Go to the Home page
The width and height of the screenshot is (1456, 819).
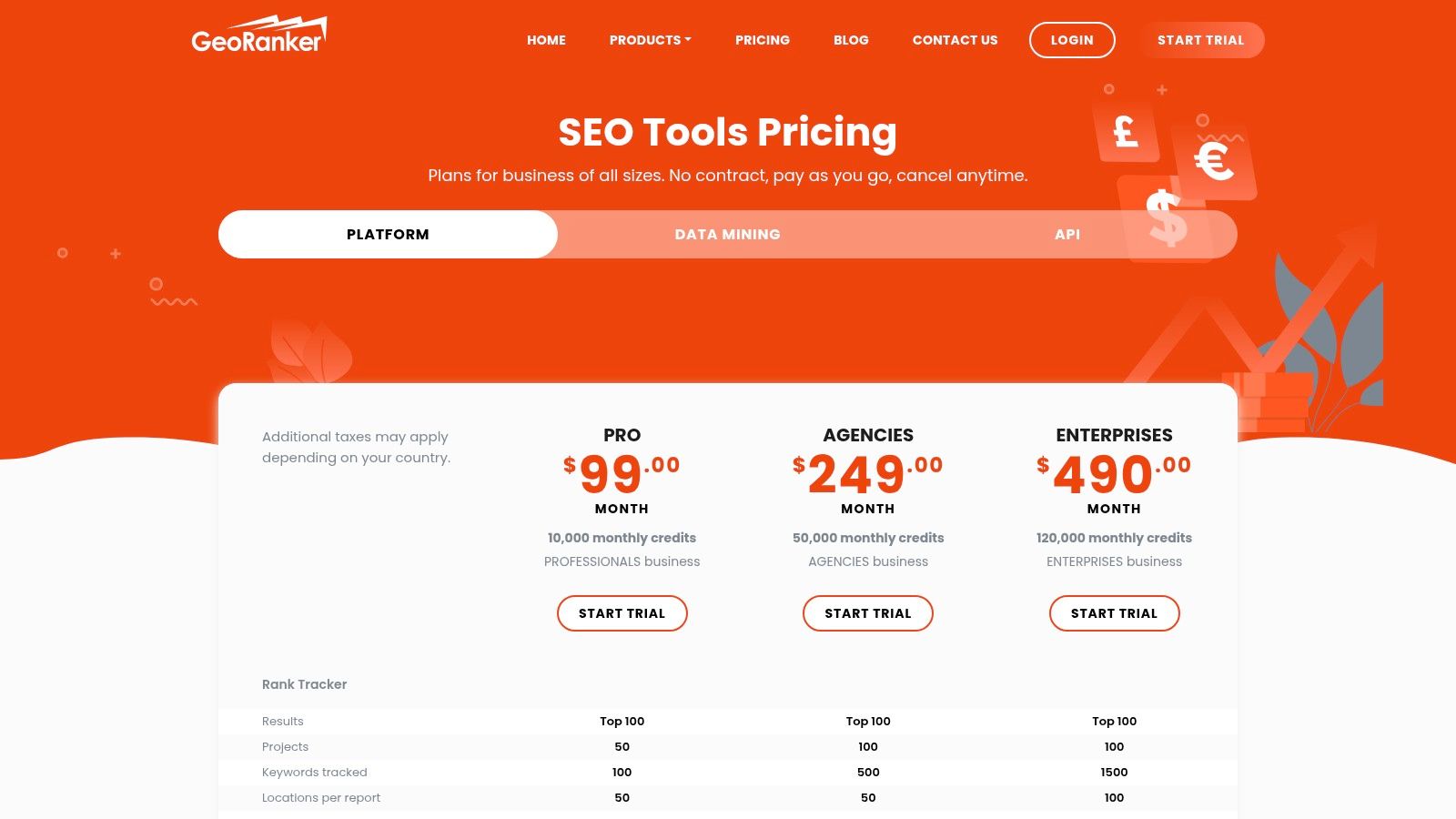coord(546,40)
